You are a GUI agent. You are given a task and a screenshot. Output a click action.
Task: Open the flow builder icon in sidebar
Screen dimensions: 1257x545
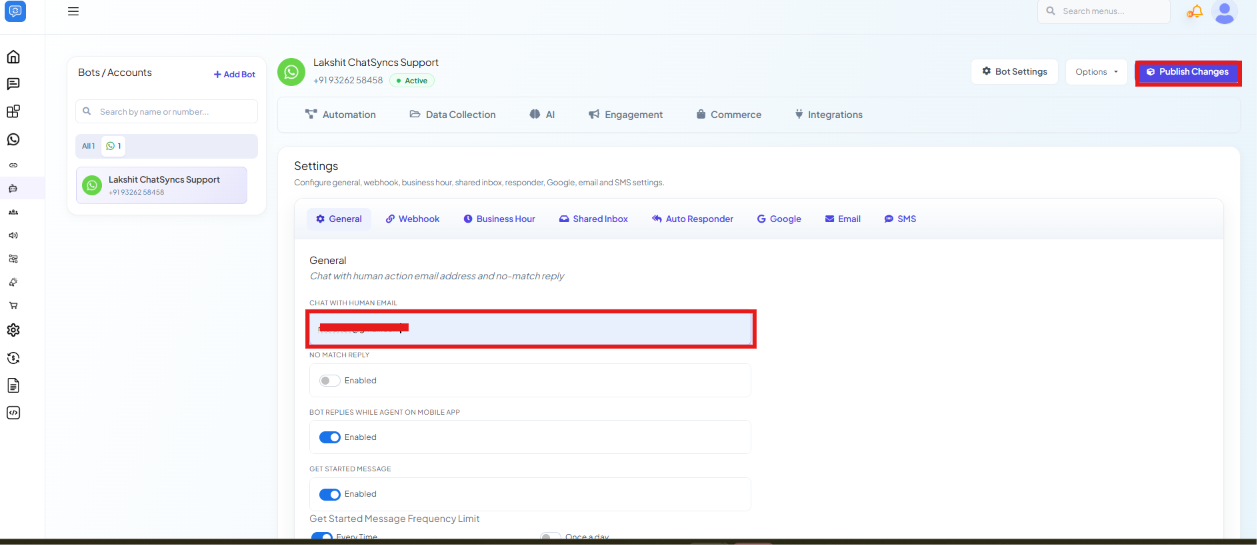pyautogui.click(x=13, y=258)
